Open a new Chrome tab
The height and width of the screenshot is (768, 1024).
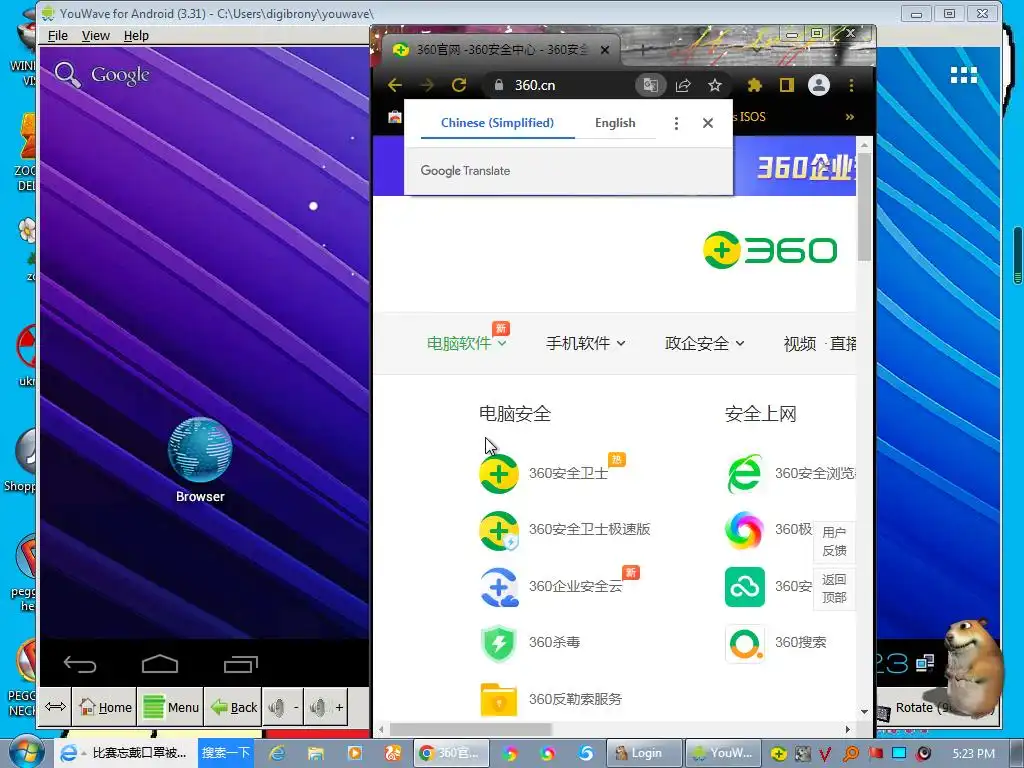click(643, 50)
